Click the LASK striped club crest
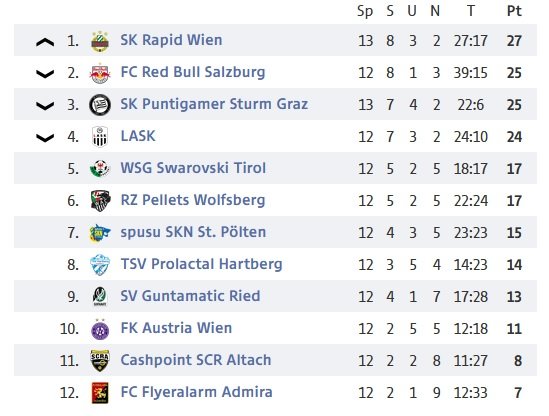 100,137
